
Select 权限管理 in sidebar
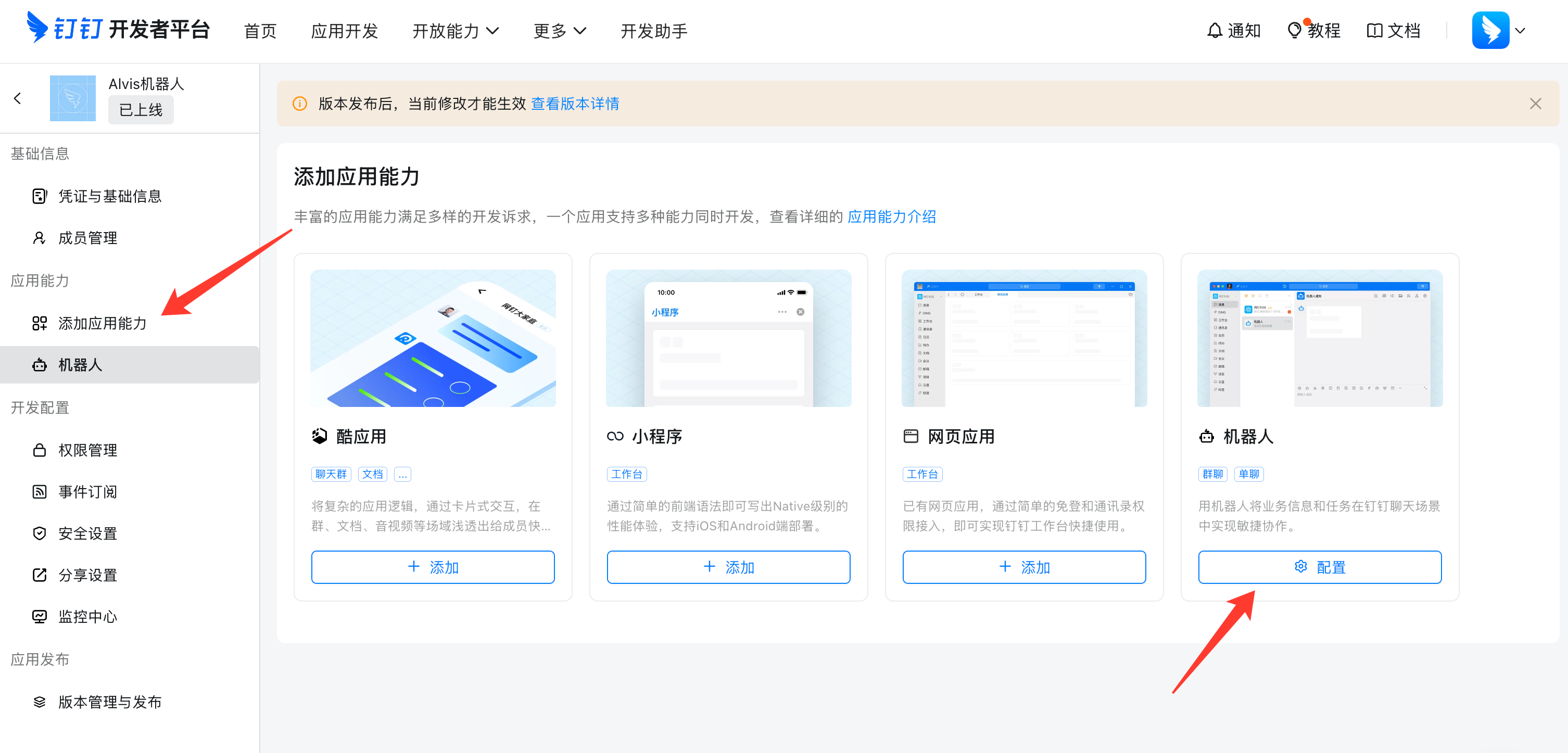pyautogui.click(x=130, y=450)
